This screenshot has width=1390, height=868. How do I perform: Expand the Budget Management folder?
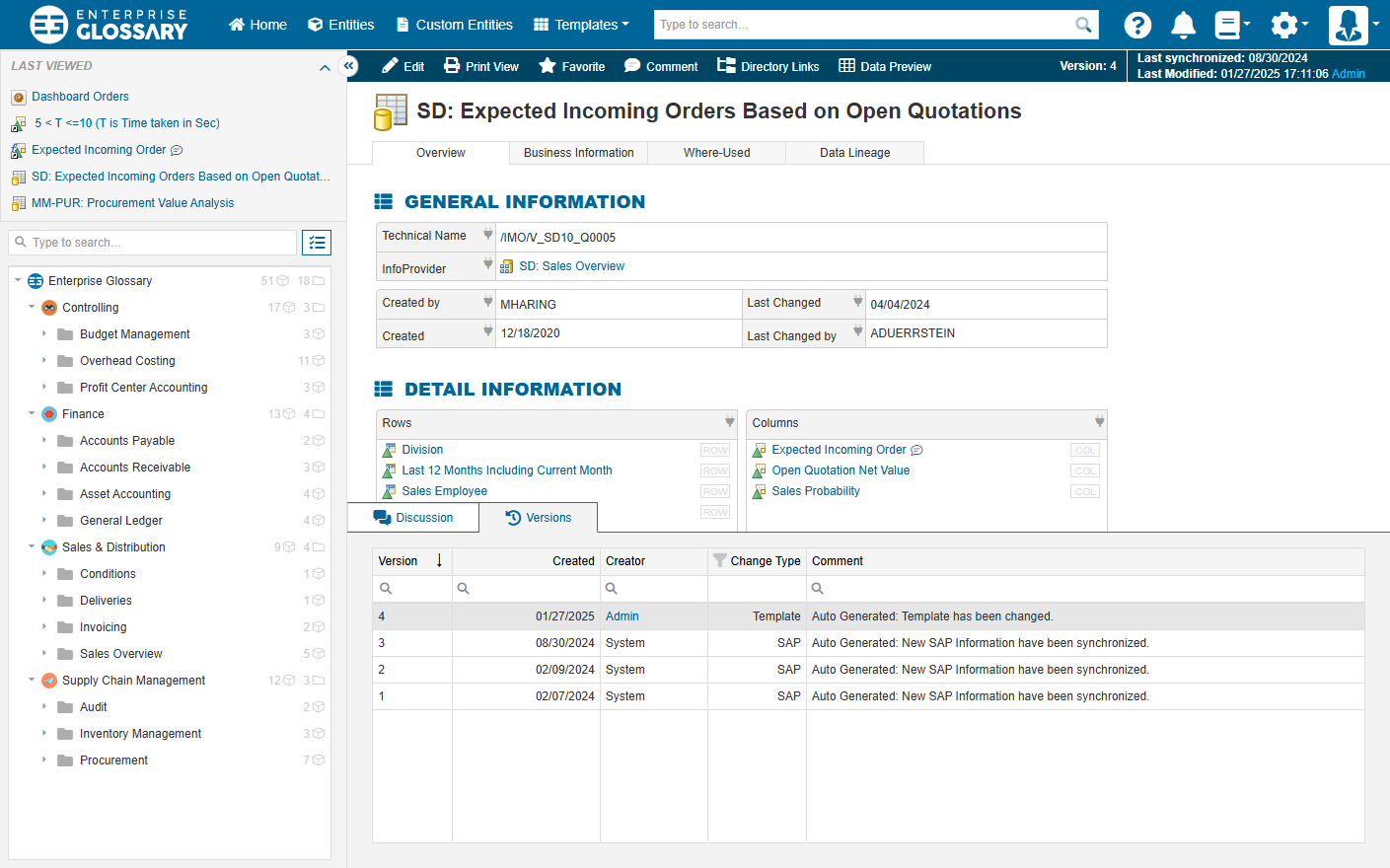(44, 334)
